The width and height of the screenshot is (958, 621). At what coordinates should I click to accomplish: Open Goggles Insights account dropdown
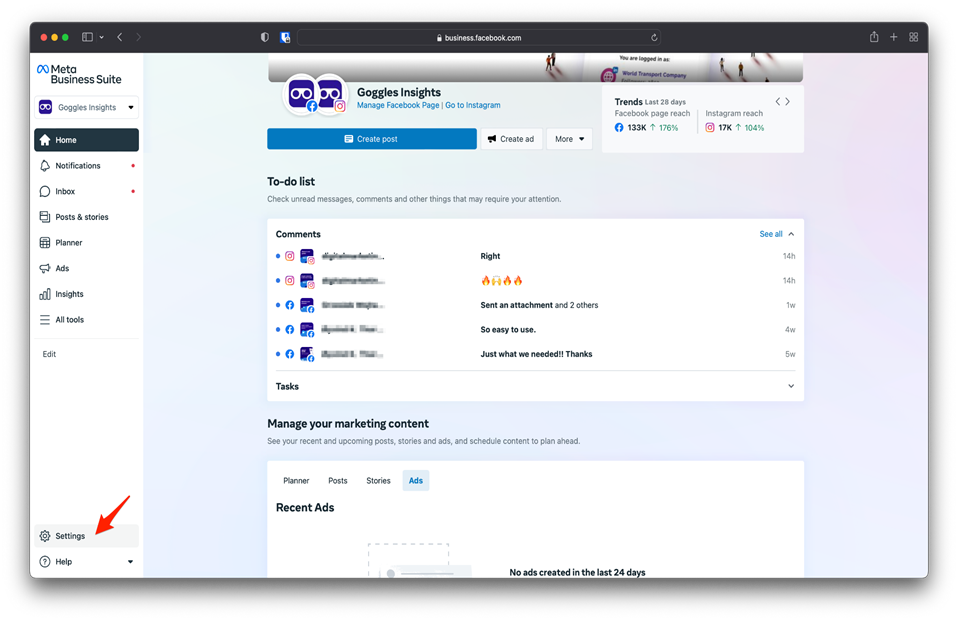(x=86, y=107)
